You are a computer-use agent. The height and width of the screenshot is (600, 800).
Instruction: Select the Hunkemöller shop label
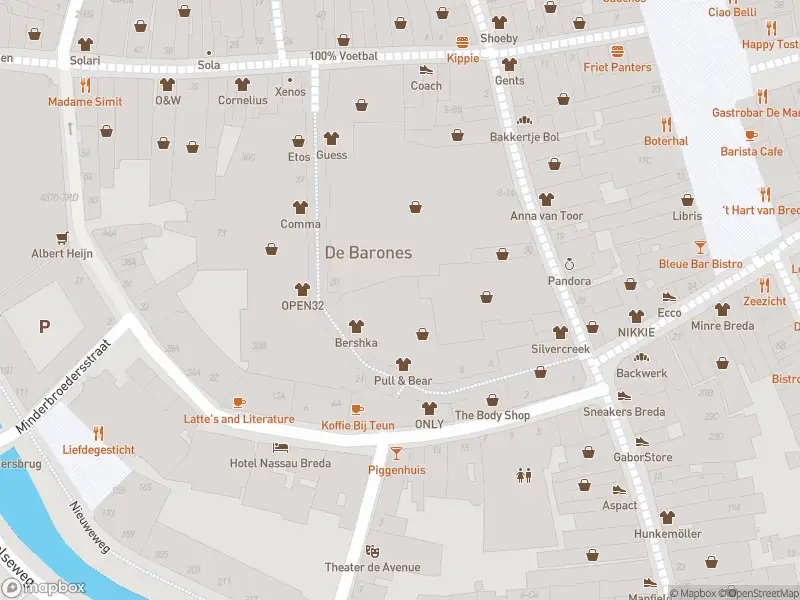click(667, 534)
